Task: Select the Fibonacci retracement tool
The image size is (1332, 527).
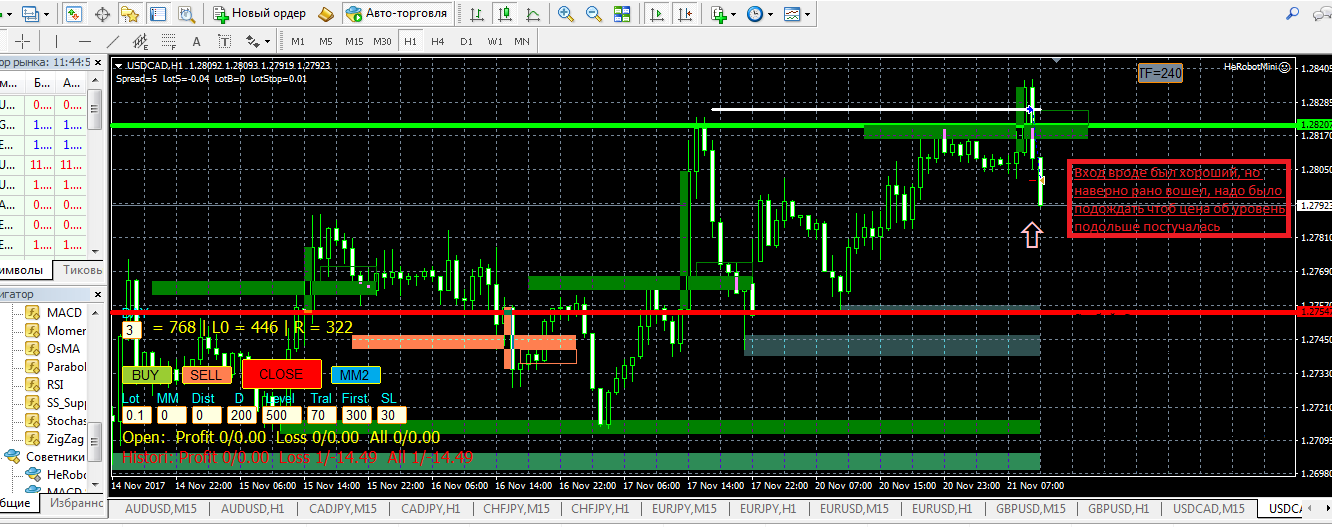Action: coord(168,41)
